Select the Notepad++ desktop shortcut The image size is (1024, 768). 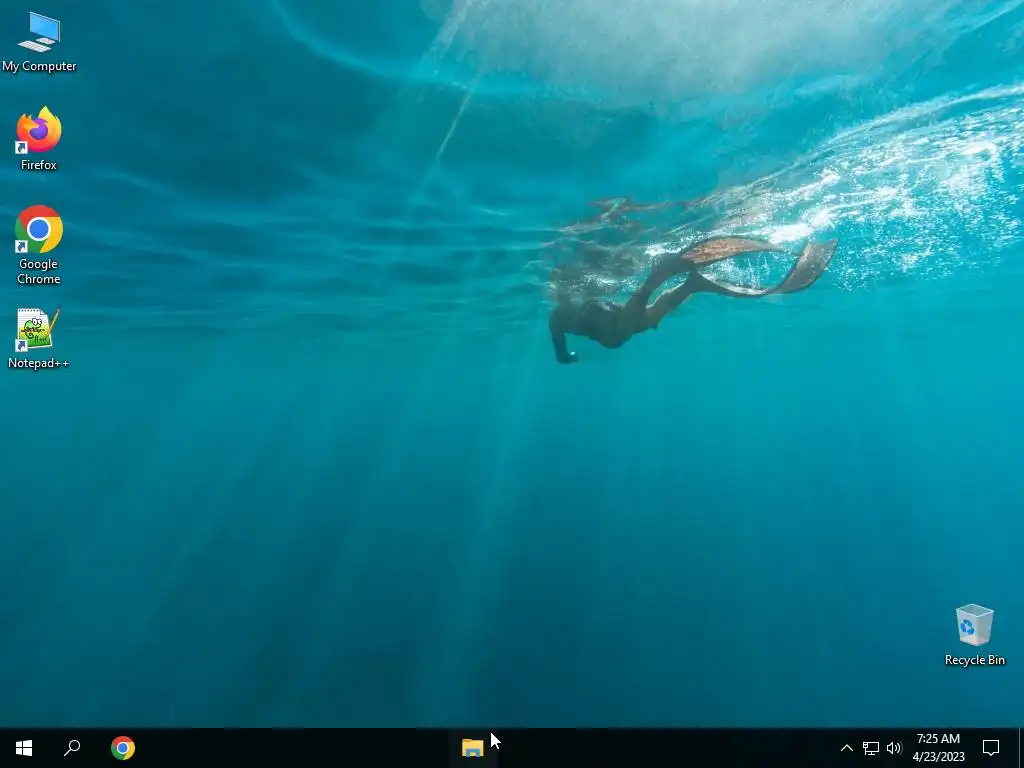click(x=39, y=338)
